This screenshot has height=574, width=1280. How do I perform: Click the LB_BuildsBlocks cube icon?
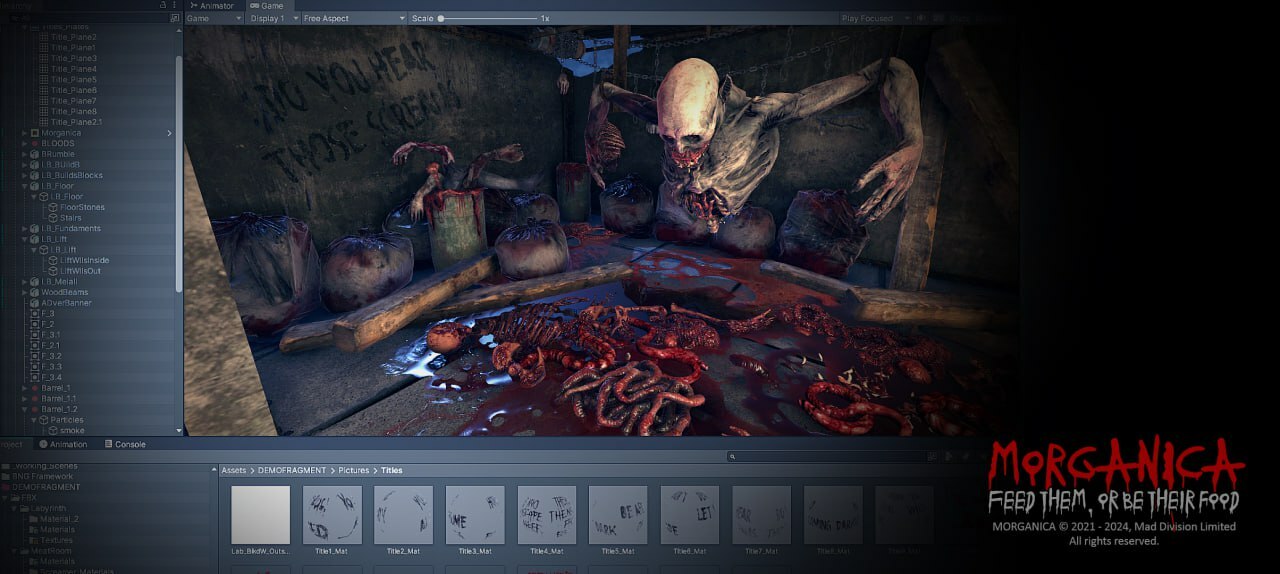tap(35, 175)
